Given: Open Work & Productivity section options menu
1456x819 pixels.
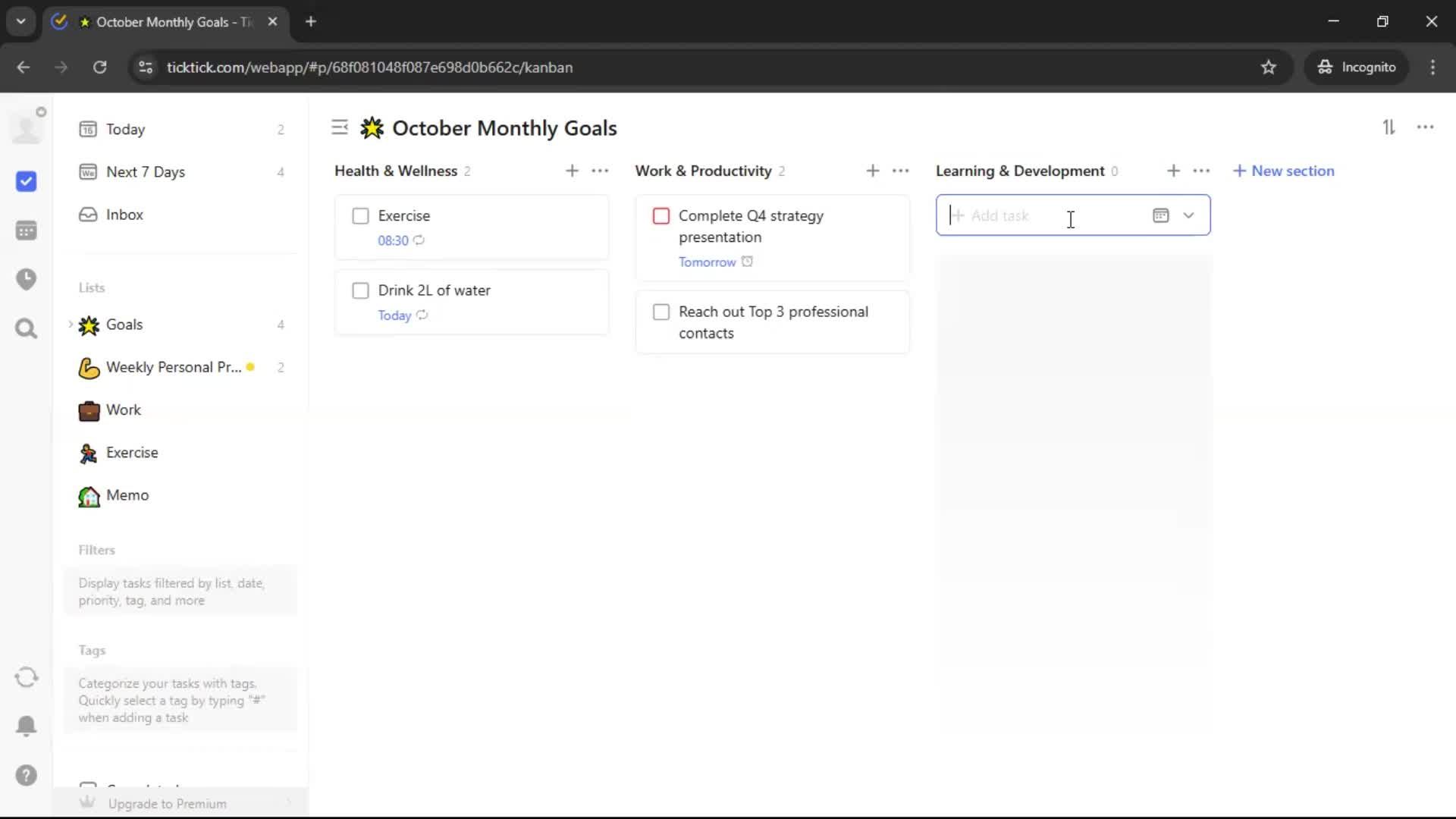Looking at the screenshot, I should tap(900, 171).
